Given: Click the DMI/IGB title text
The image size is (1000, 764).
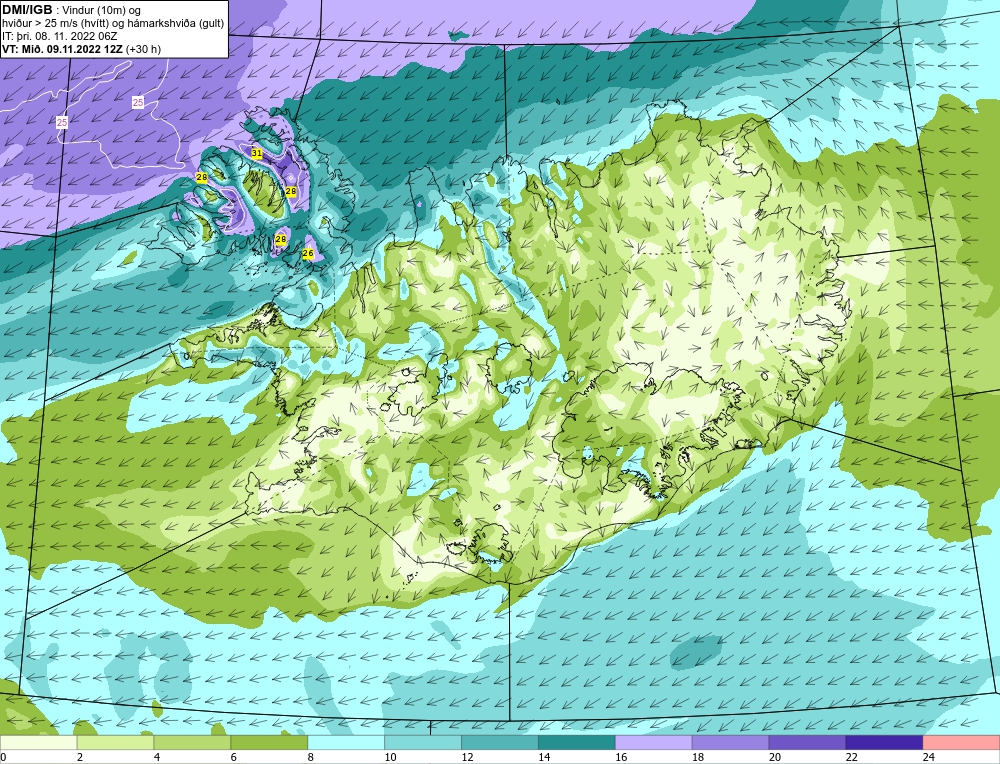Looking at the screenshot, I should click(x=27, y=10).
